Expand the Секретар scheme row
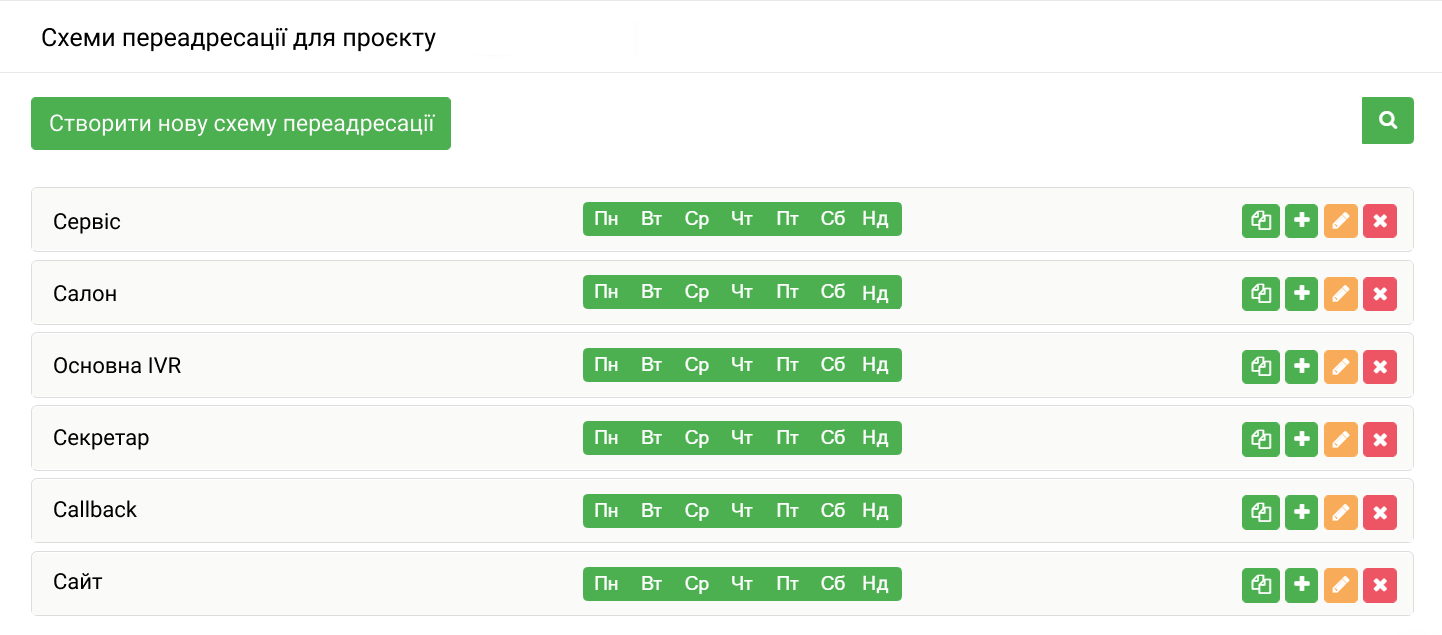This screenshot has height=635, width=1442. (722, 438)
